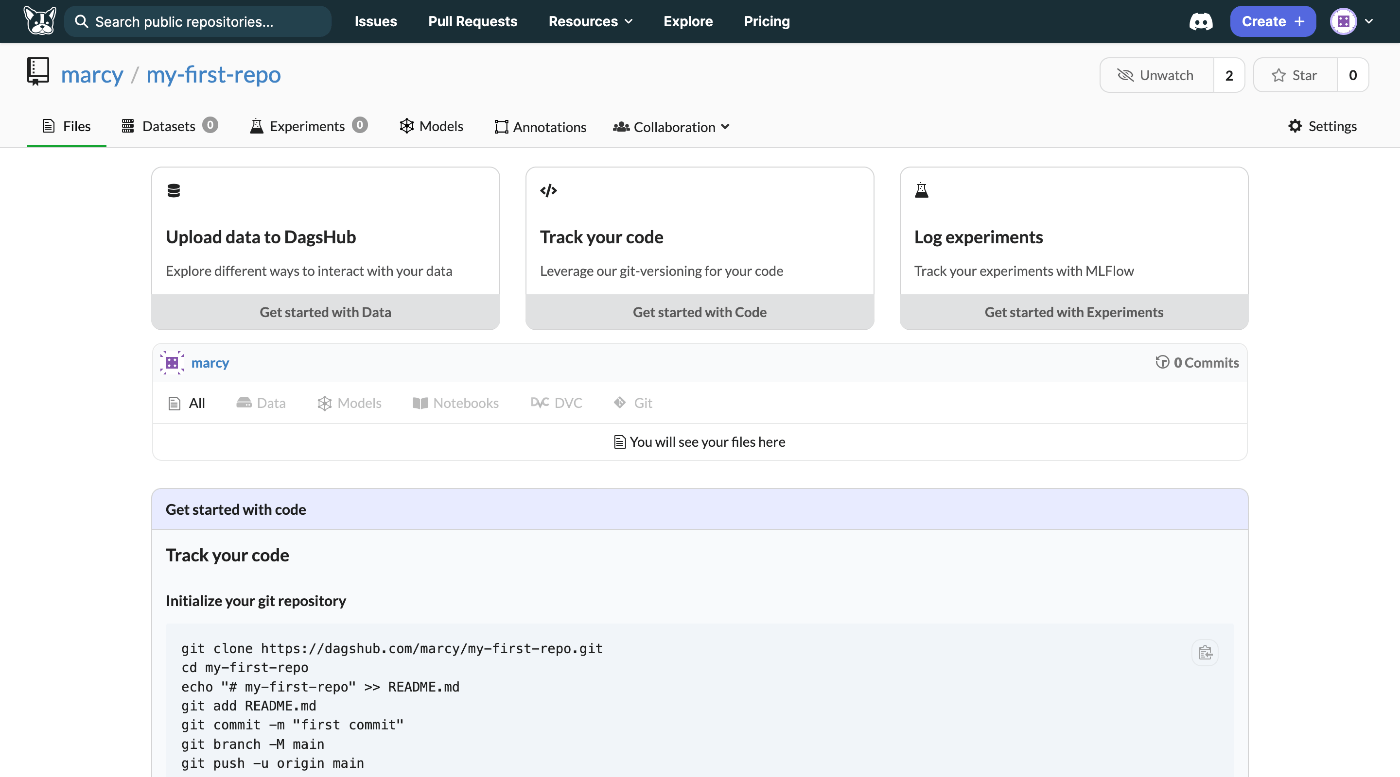Open the my-first-repo title link
This screenshot has height=777, width=1400.
(x=214, y=74)
